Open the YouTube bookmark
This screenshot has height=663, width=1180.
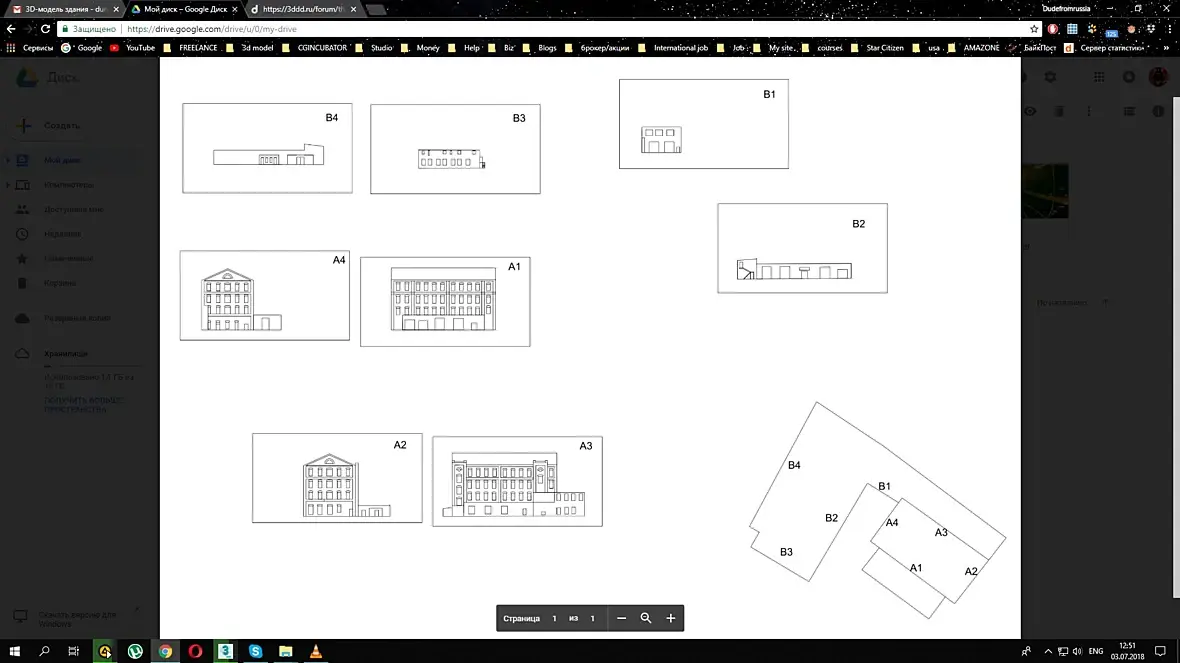click(x=132, y=47)
